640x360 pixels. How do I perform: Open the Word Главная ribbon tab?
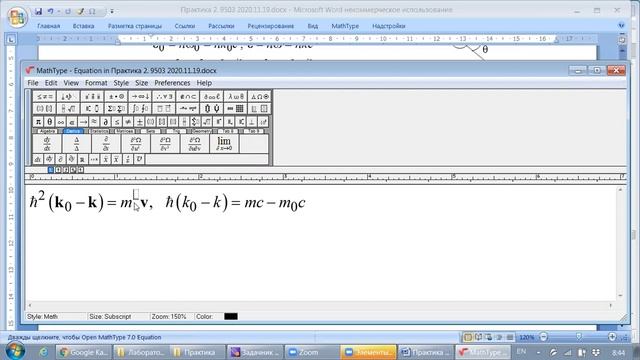49,26
